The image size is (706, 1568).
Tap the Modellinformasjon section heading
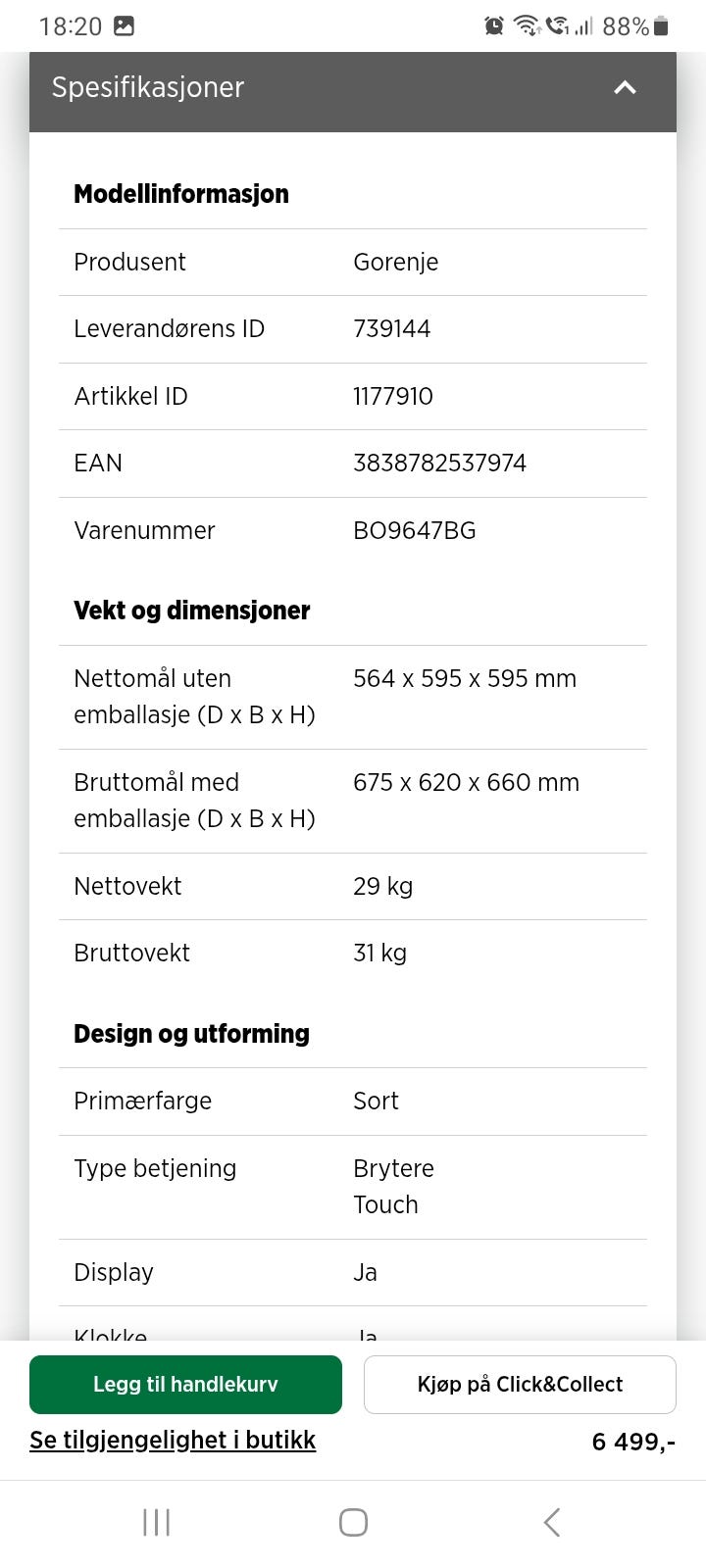pos(181,194)
